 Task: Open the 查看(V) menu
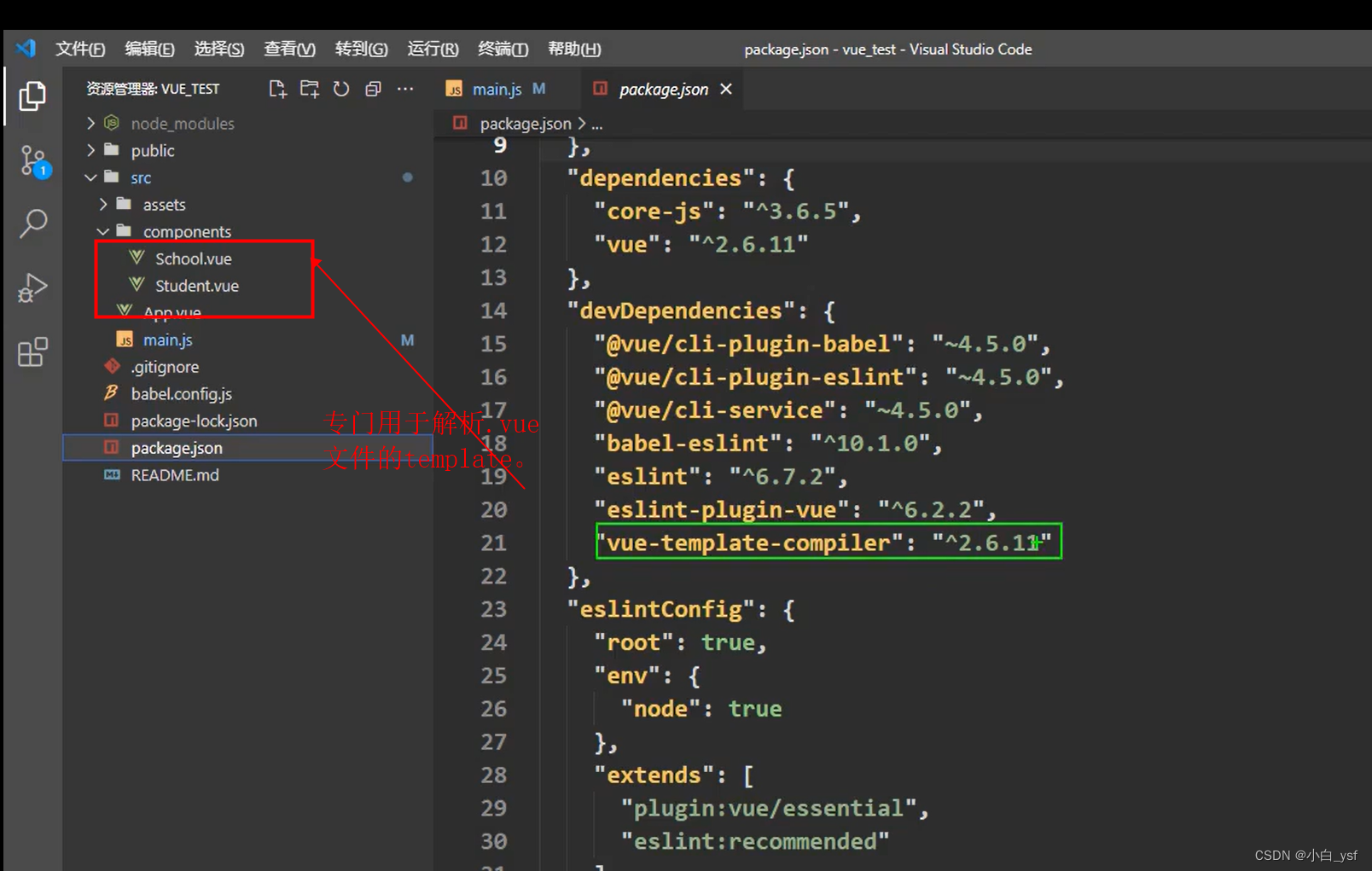point(289,49)
